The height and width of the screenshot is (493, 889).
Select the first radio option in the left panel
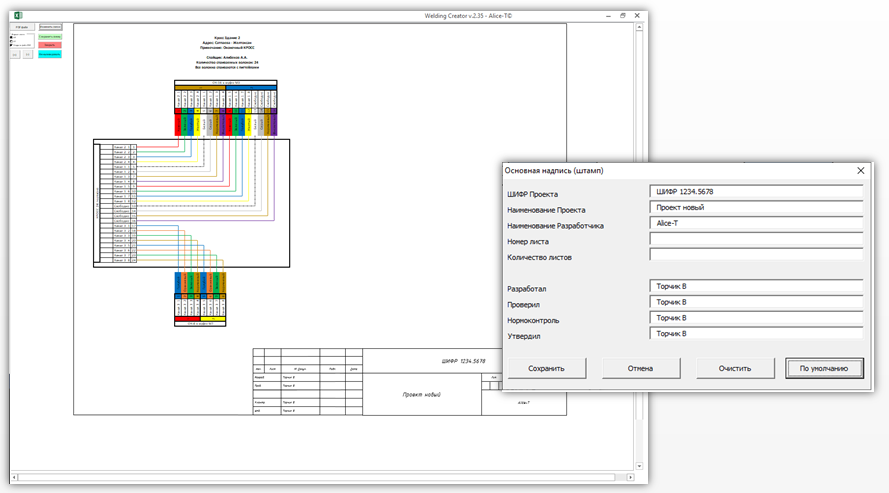[x=11, y=37]
